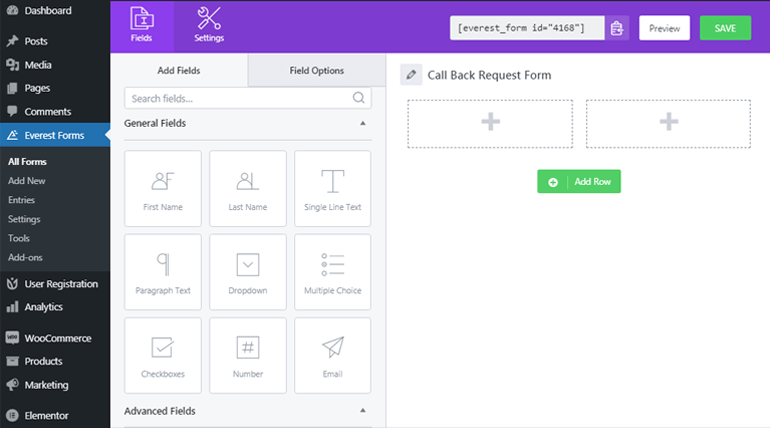This screenshot has width=770, height=428.
Task: Focus the Search fields input box
Action: pyautogui.click(x=248, y=98)
